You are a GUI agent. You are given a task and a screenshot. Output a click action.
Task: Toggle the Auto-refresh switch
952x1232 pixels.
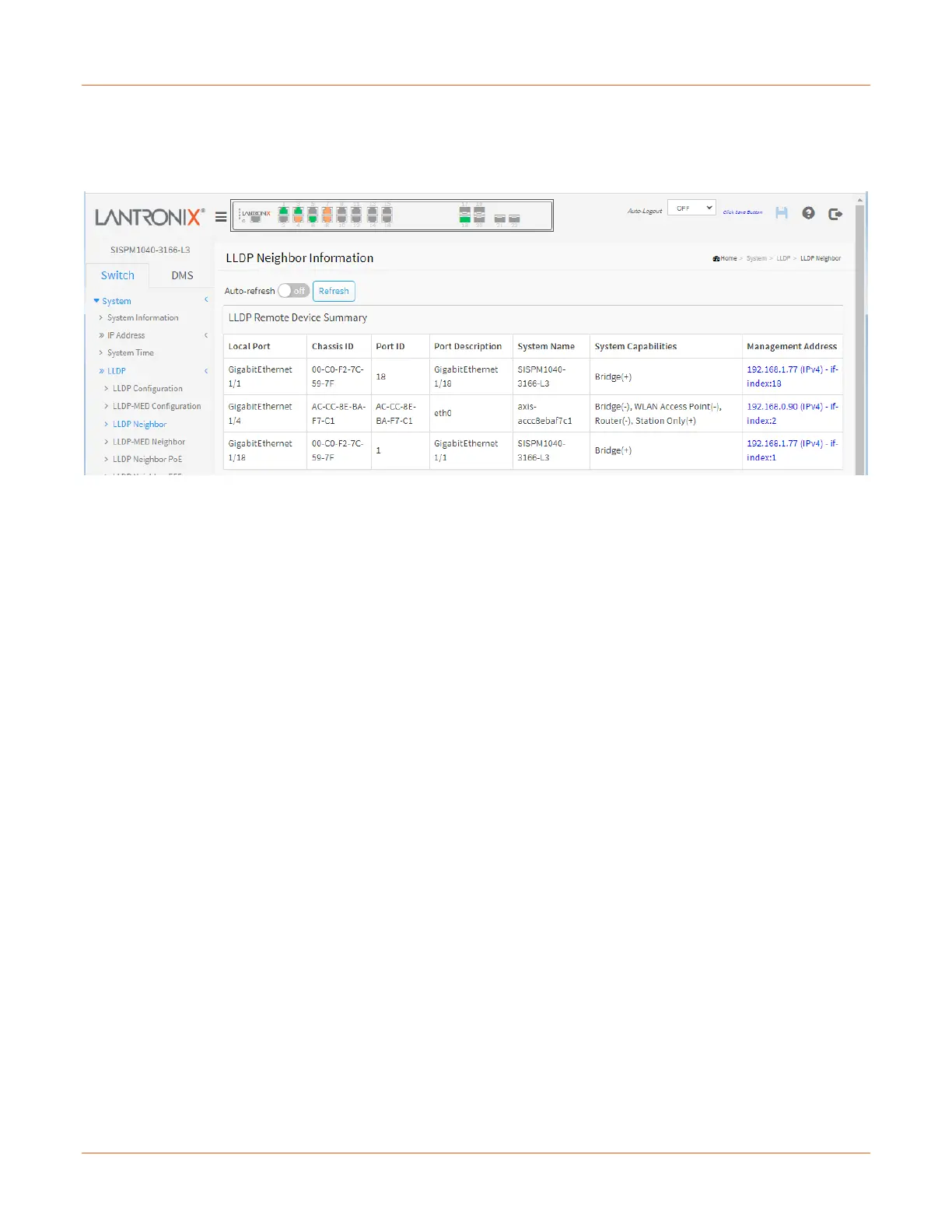(x=294, y=291)
